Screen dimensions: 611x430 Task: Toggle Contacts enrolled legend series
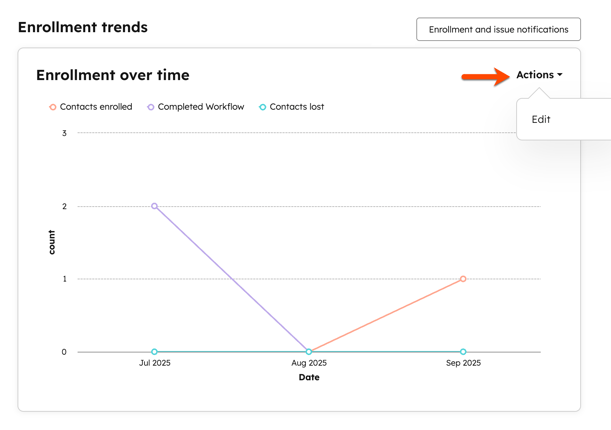[91, 107]
